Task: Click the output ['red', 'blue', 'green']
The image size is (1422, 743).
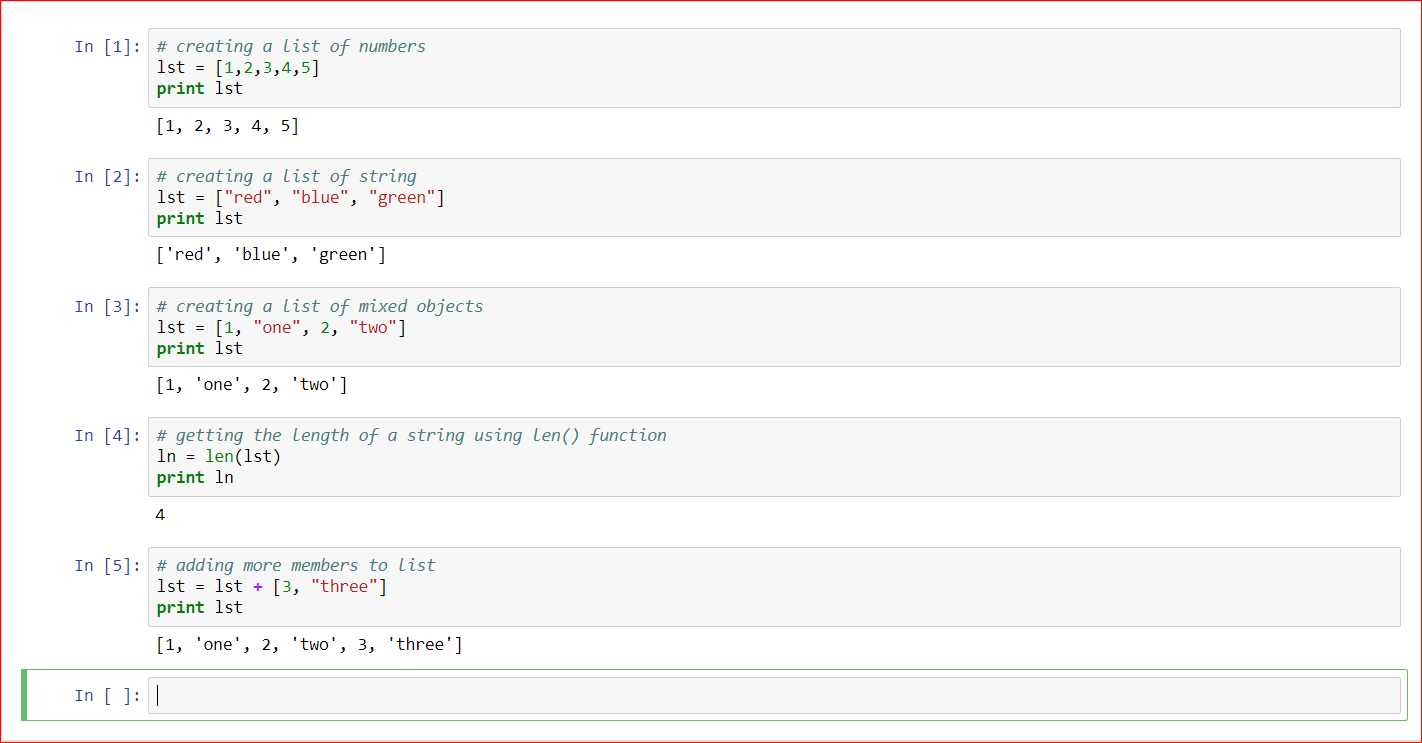Action: point(271,255)
